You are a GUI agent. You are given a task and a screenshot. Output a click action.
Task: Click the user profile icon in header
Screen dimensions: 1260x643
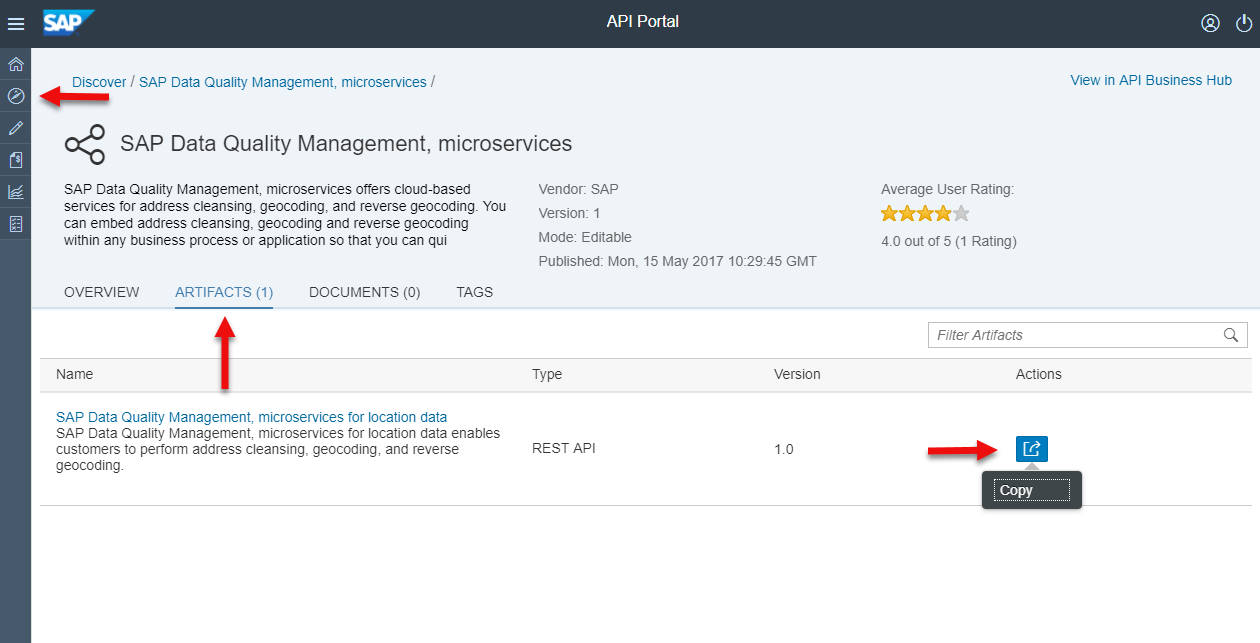[x=1211, y=23]
